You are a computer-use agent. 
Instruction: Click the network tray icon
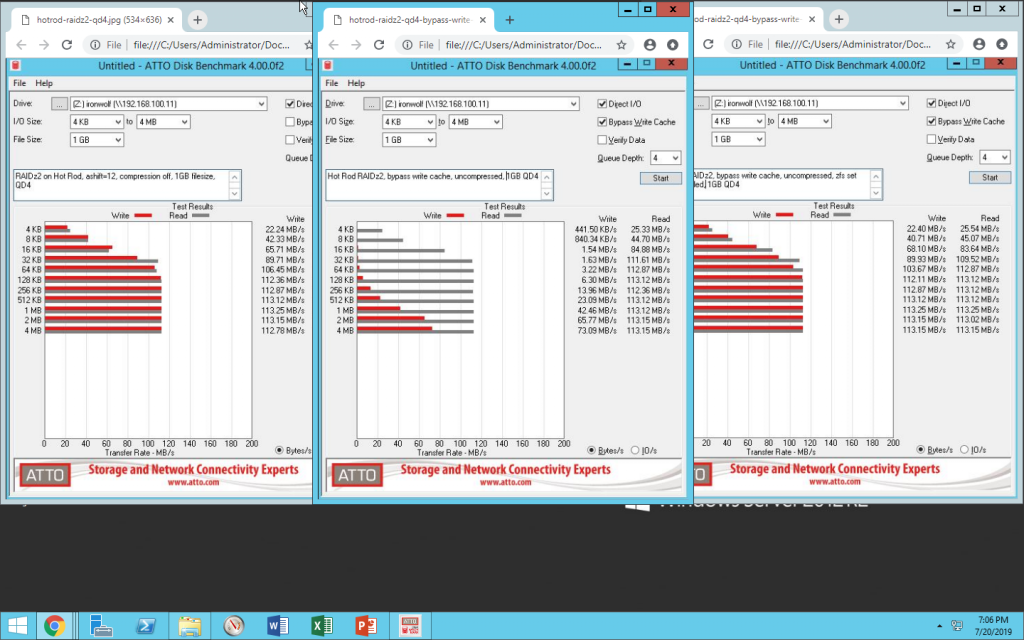point(957,626)
